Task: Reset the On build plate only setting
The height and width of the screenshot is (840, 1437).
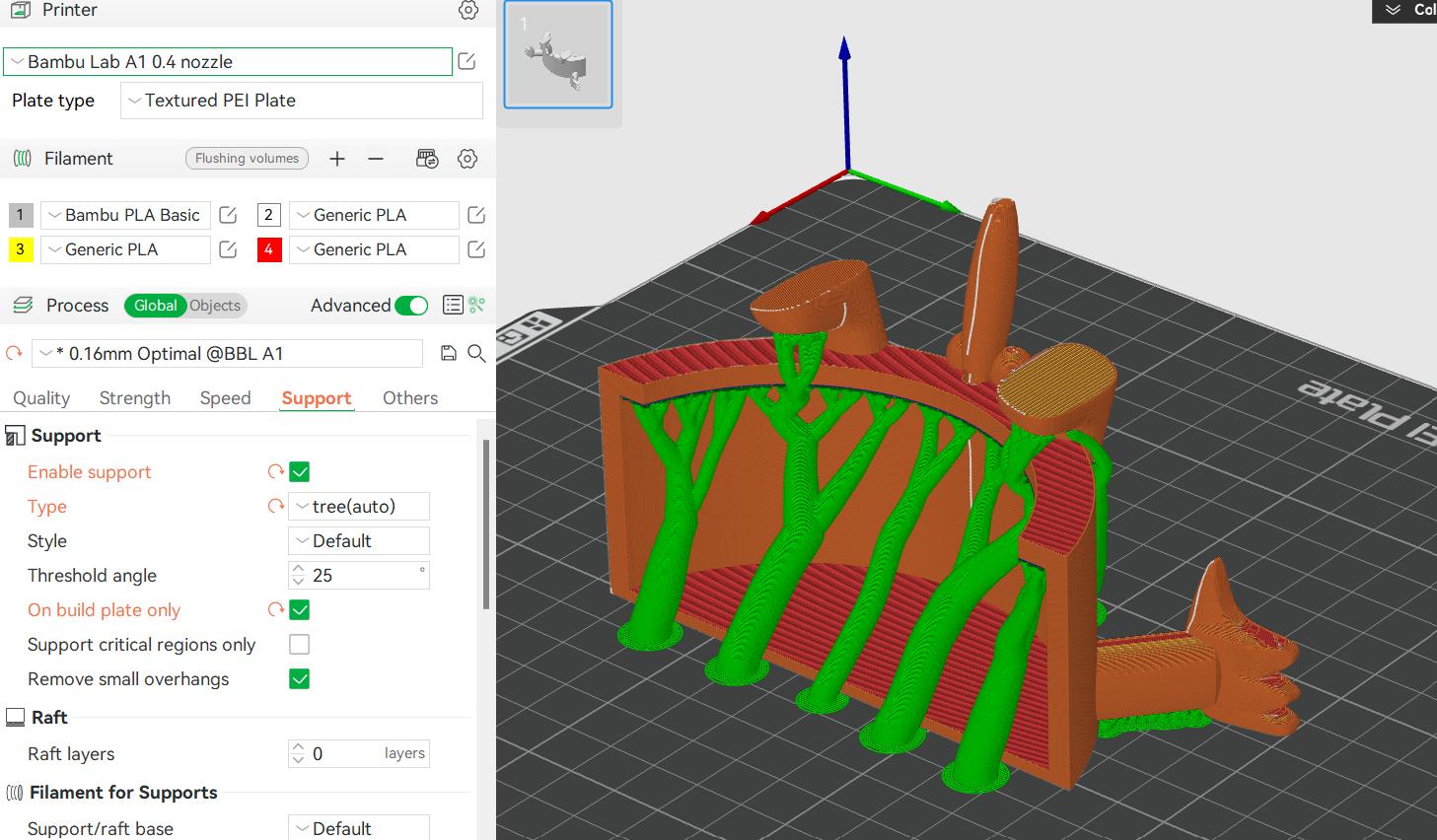Action: click(276, 610)
